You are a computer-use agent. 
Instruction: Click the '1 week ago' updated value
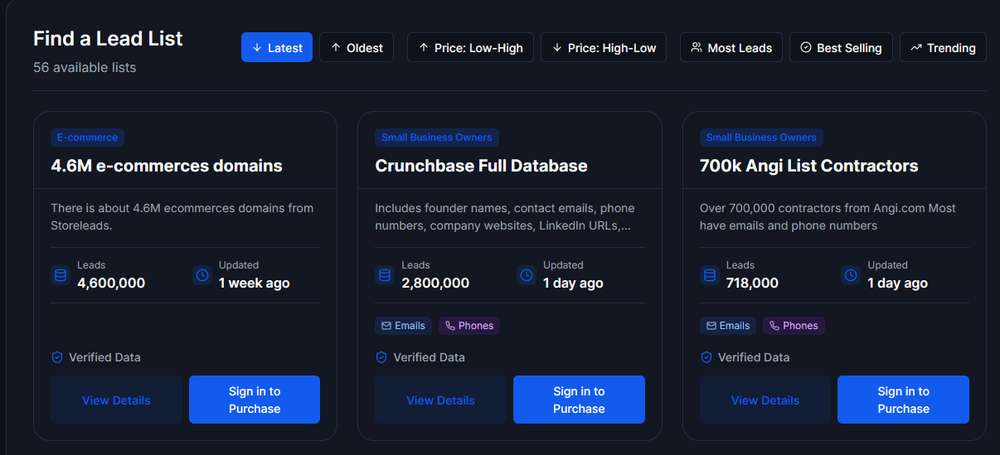254,283
